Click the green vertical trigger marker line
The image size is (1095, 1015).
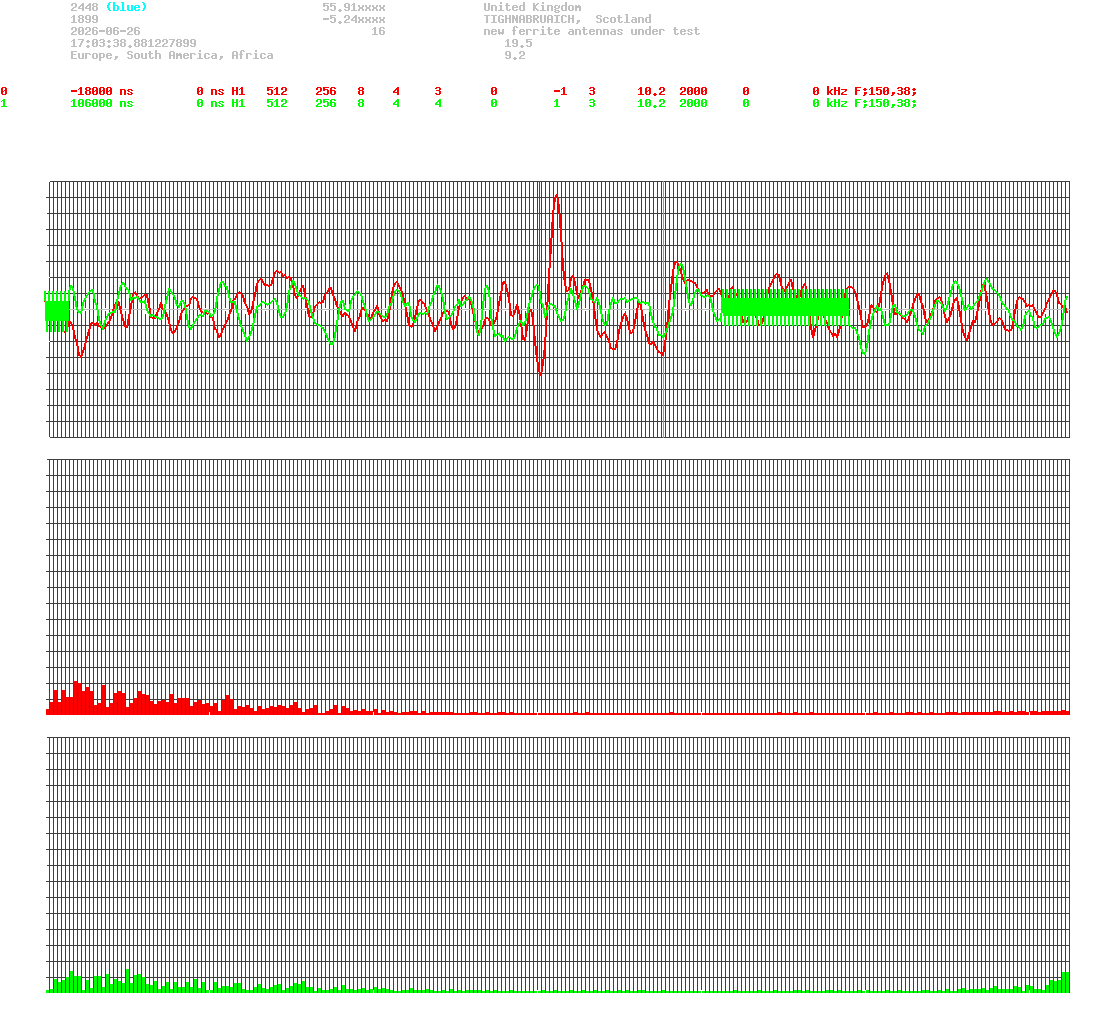coord(663,309)
